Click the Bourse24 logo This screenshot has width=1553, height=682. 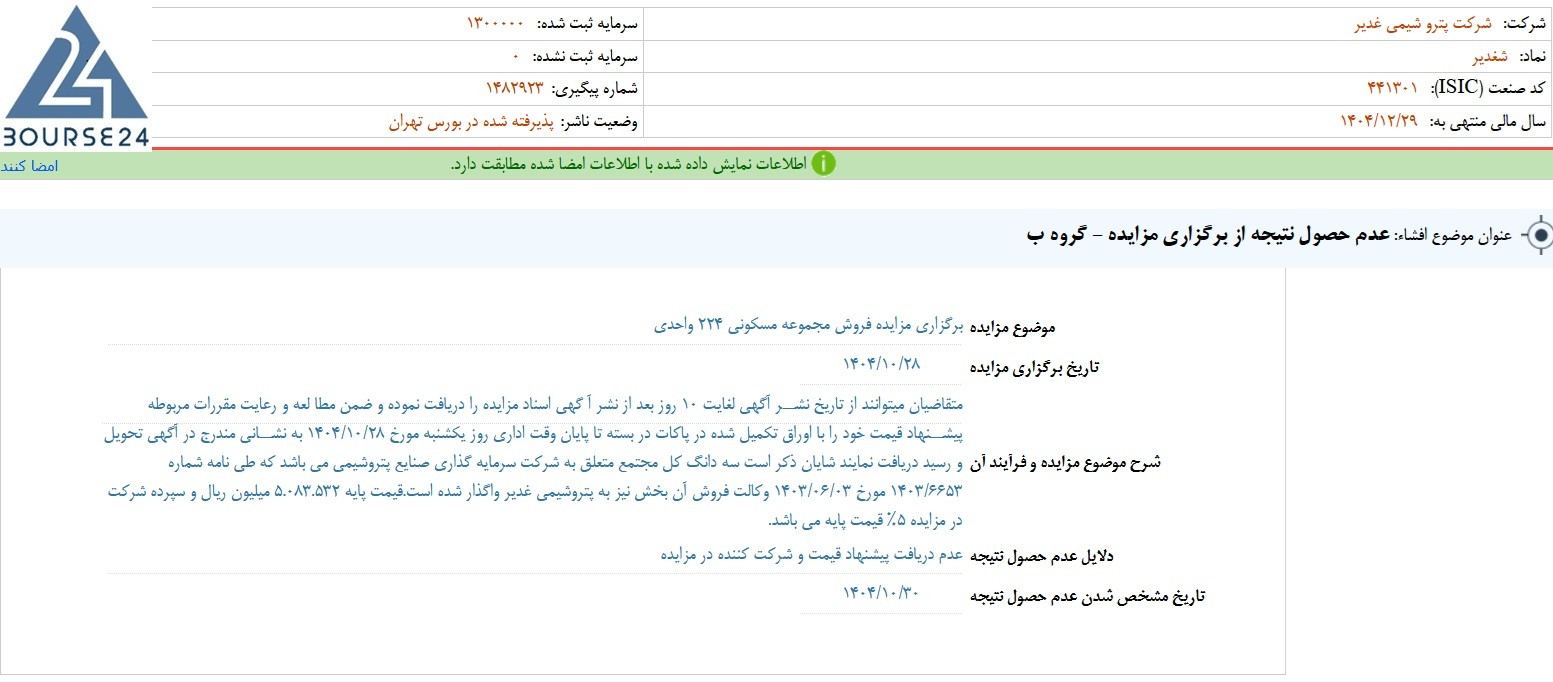point(76,76)
